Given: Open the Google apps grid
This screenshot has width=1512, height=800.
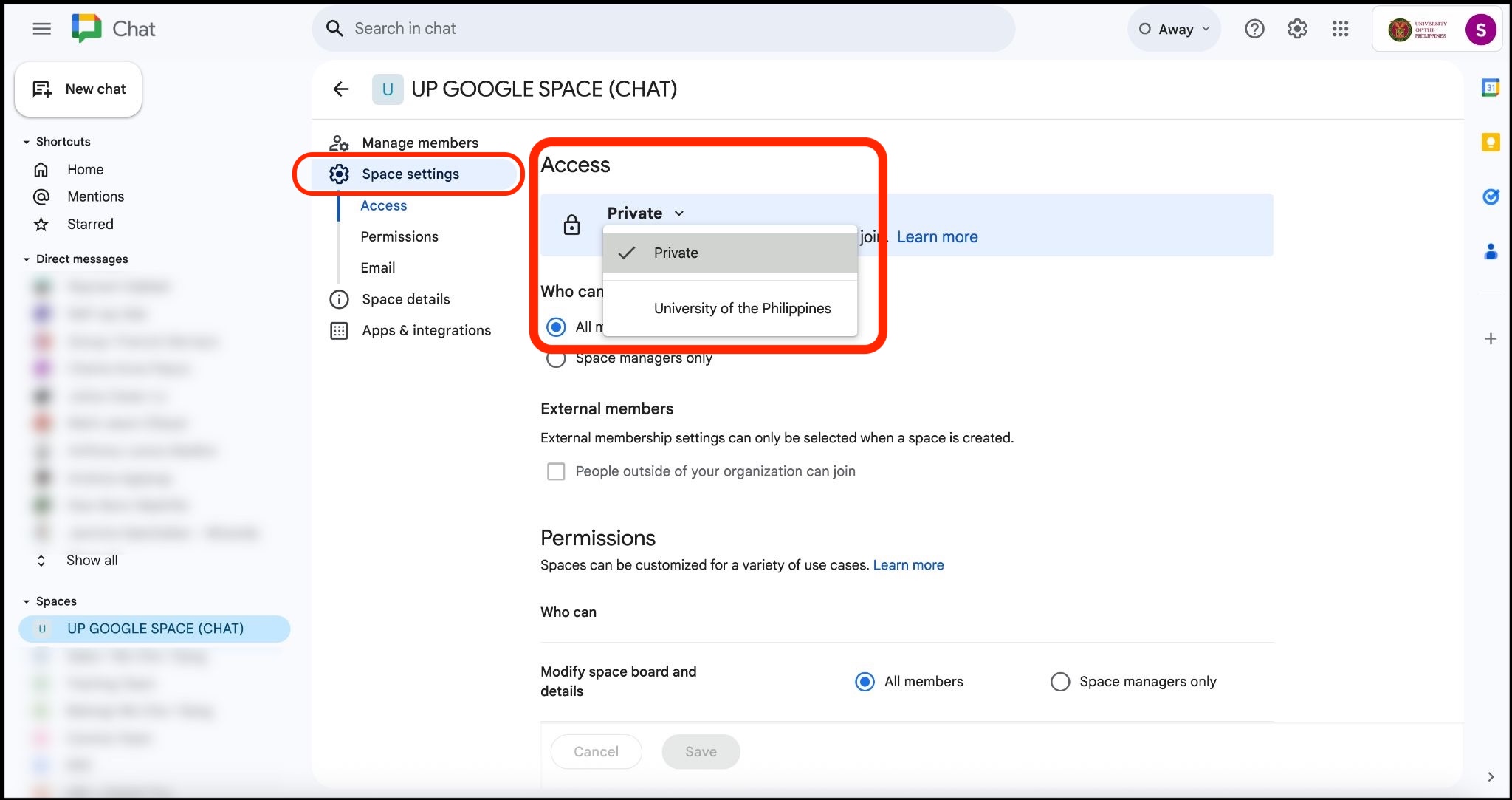Looking at the screenshot, I should coord(1340,29).
